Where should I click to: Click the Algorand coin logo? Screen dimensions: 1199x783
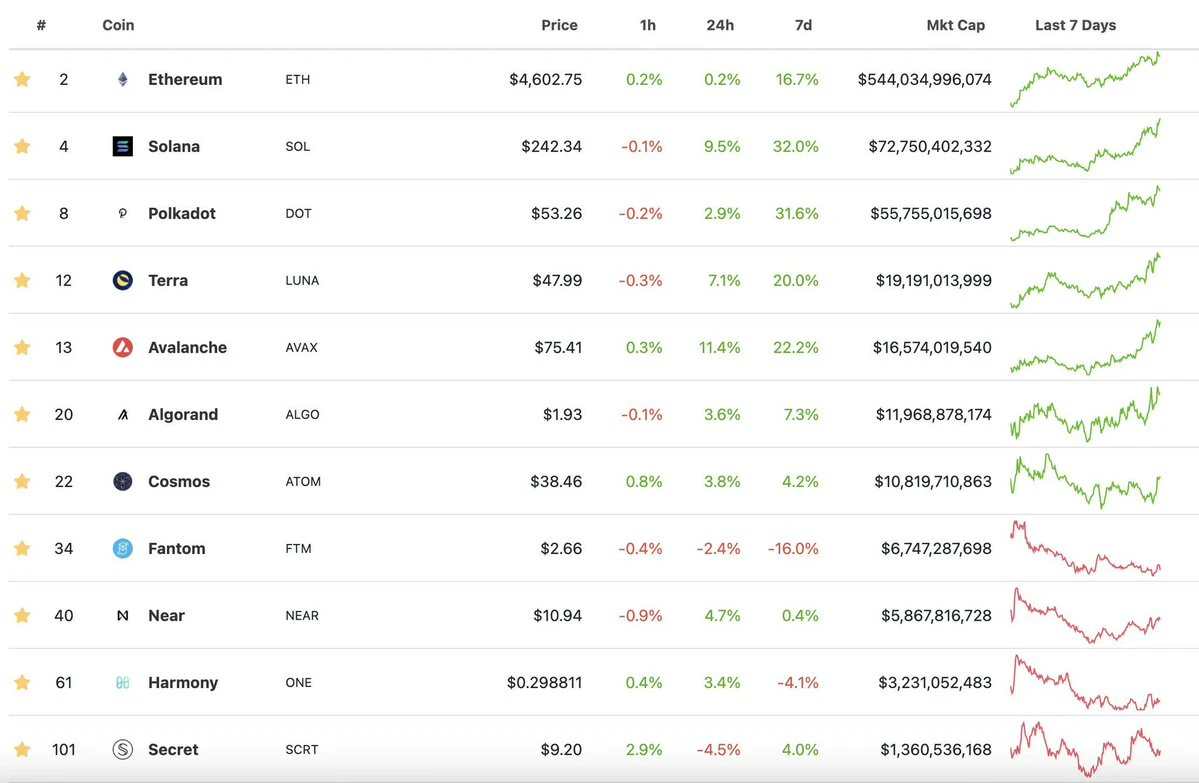(x=122, y=414)
